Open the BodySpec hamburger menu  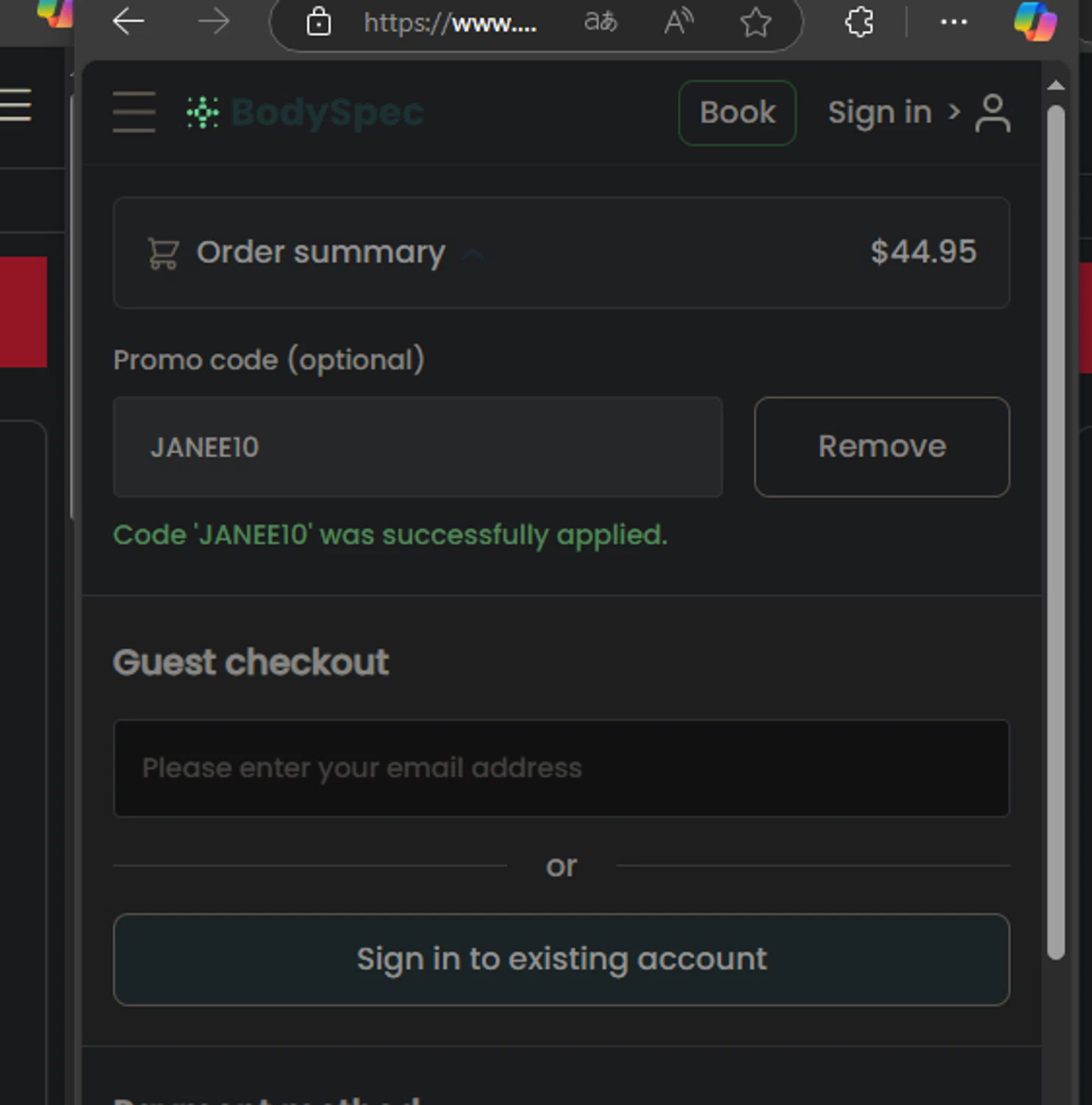(x=134, y=112)
